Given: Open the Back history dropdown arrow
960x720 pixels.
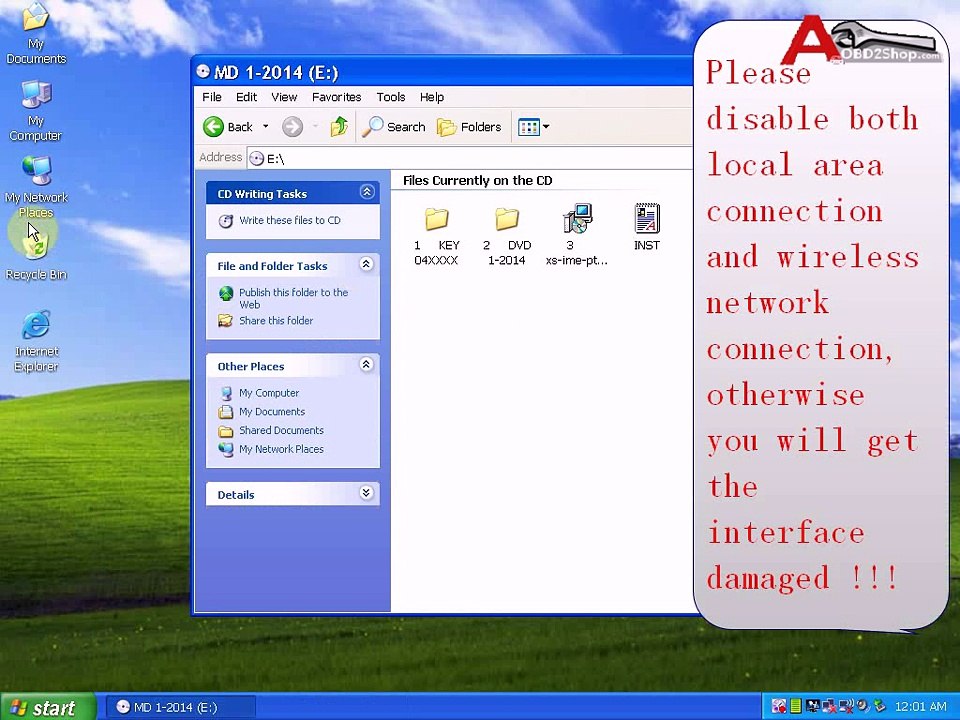Looking at the screenshot, I should click(x=265, y=127).
